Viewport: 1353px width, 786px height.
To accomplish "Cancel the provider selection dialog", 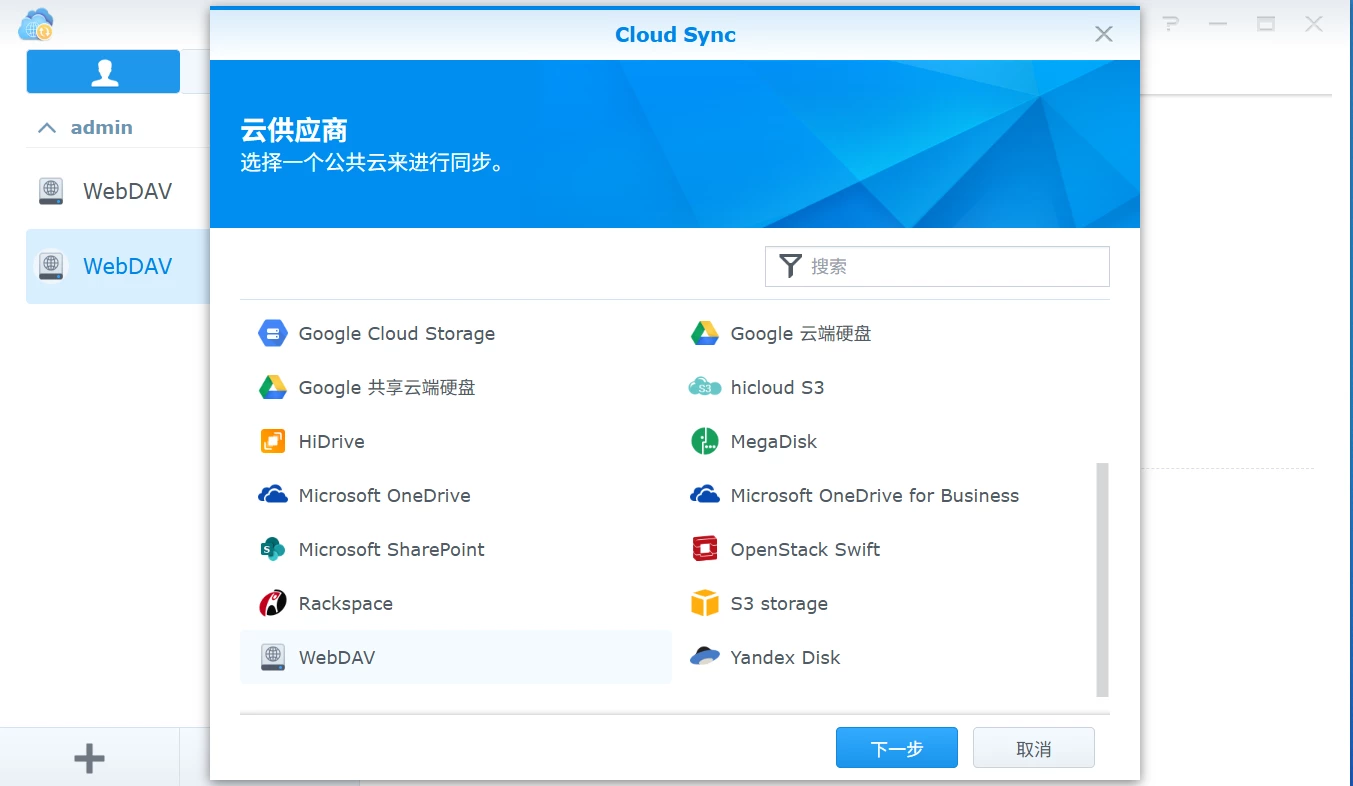I will click(1033, 747).
